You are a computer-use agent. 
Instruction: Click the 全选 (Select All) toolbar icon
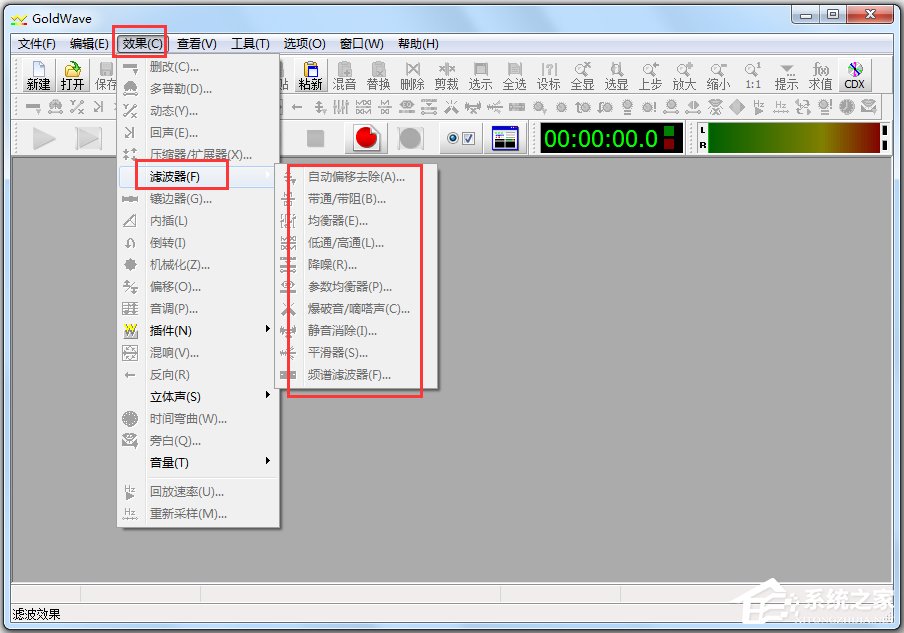(515, 76)
